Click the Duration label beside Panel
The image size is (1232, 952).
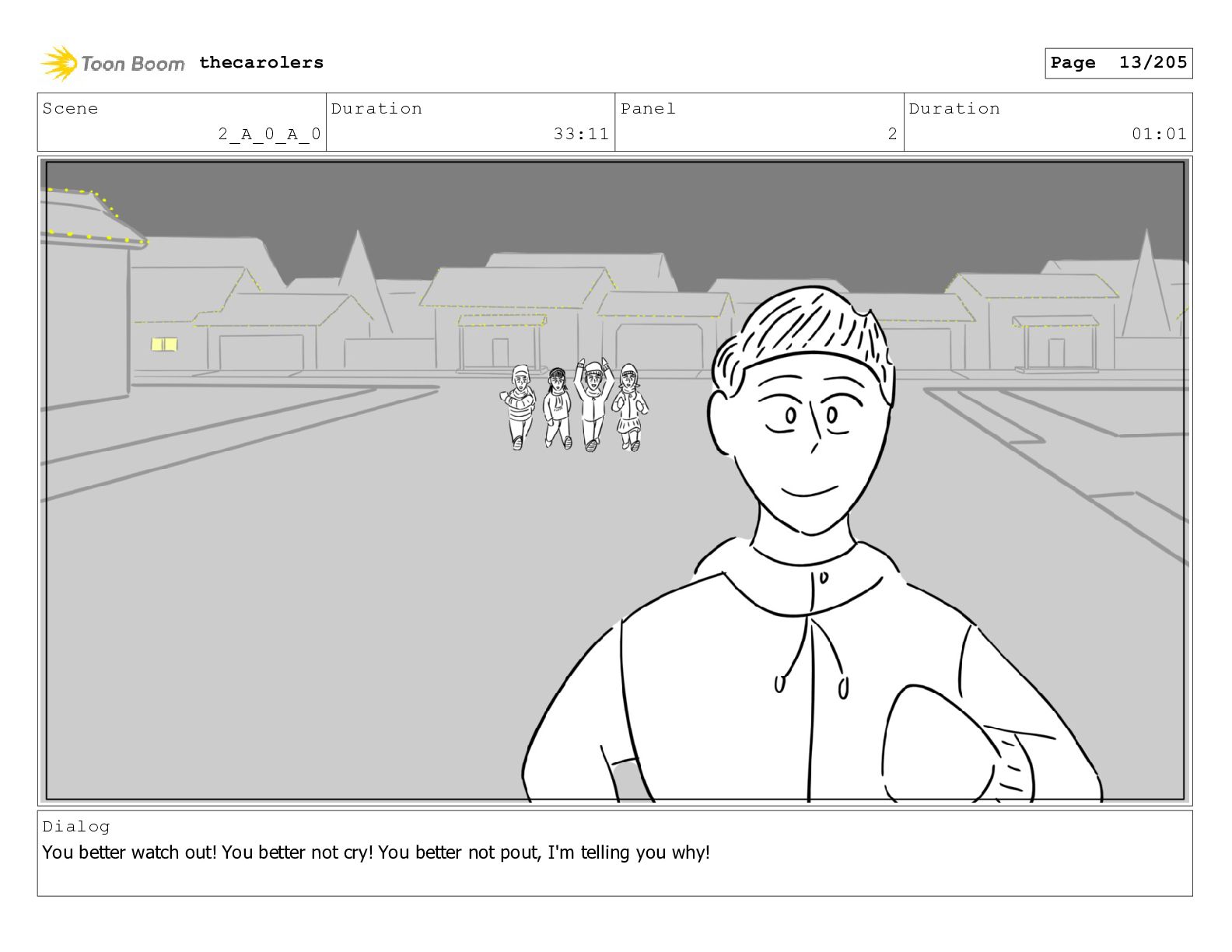pyautogui.click(x=954, y=108)
